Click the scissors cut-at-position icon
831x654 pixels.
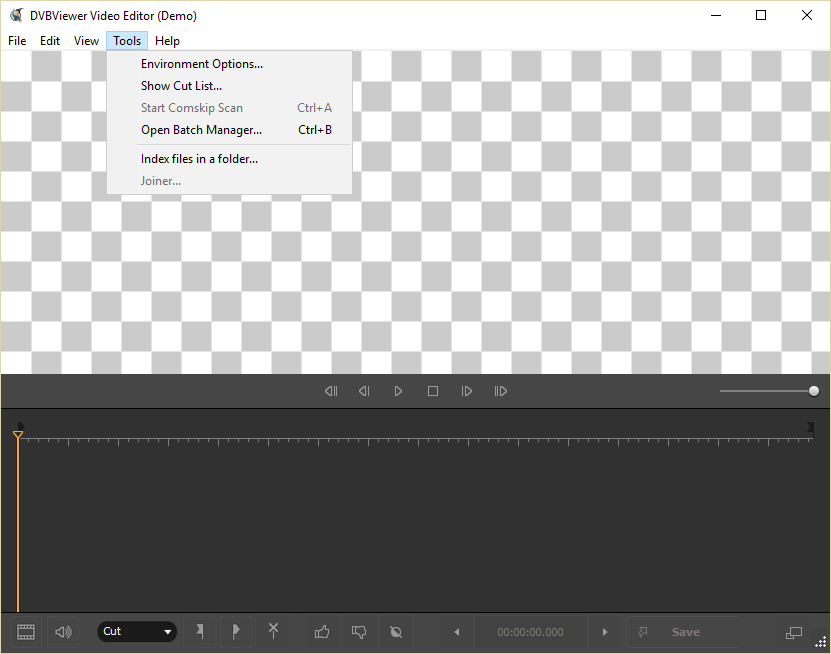click(x=273, y=631)
